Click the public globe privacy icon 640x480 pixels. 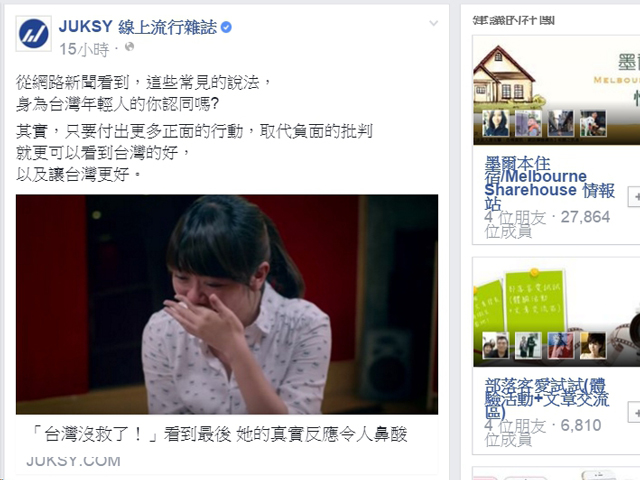tap(129, 47)
